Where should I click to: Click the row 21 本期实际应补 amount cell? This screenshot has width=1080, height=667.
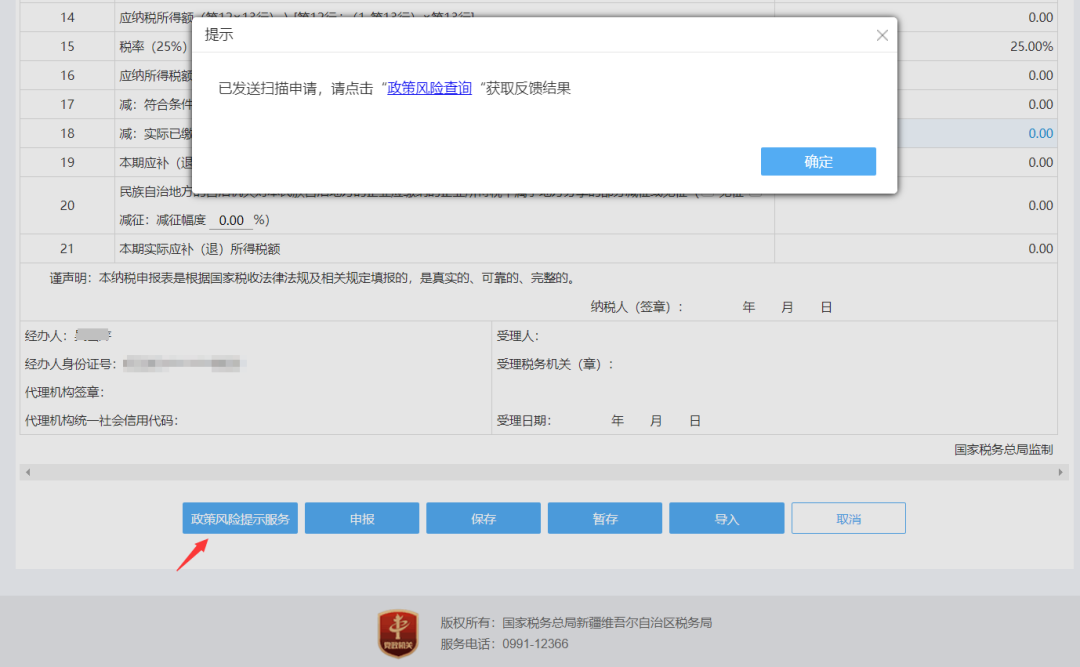click(916, 248)
